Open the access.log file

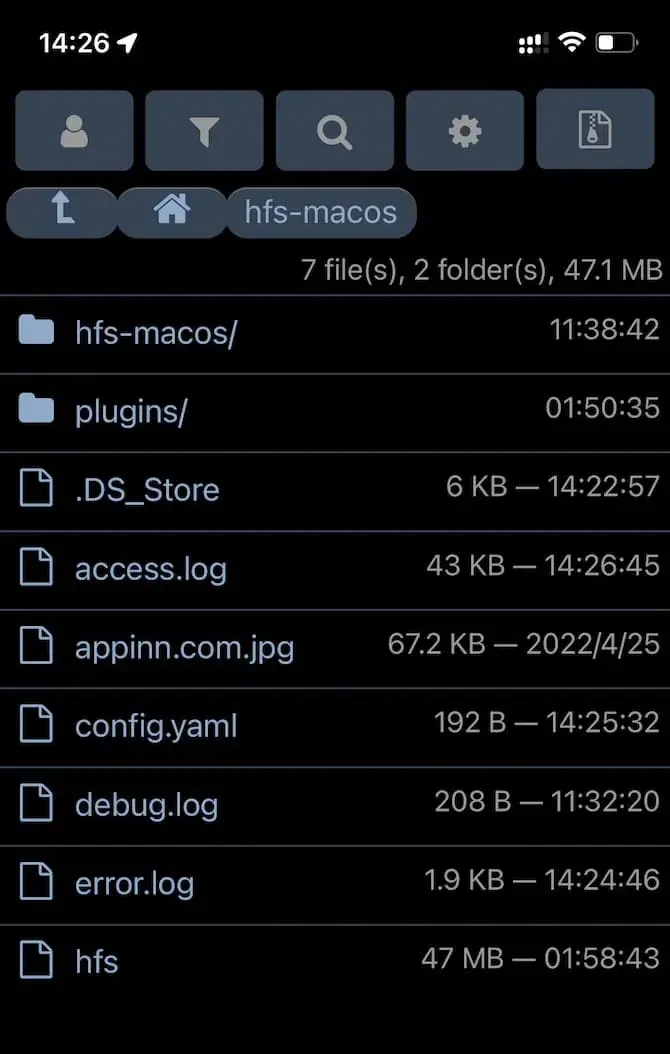tap(151, 569)
